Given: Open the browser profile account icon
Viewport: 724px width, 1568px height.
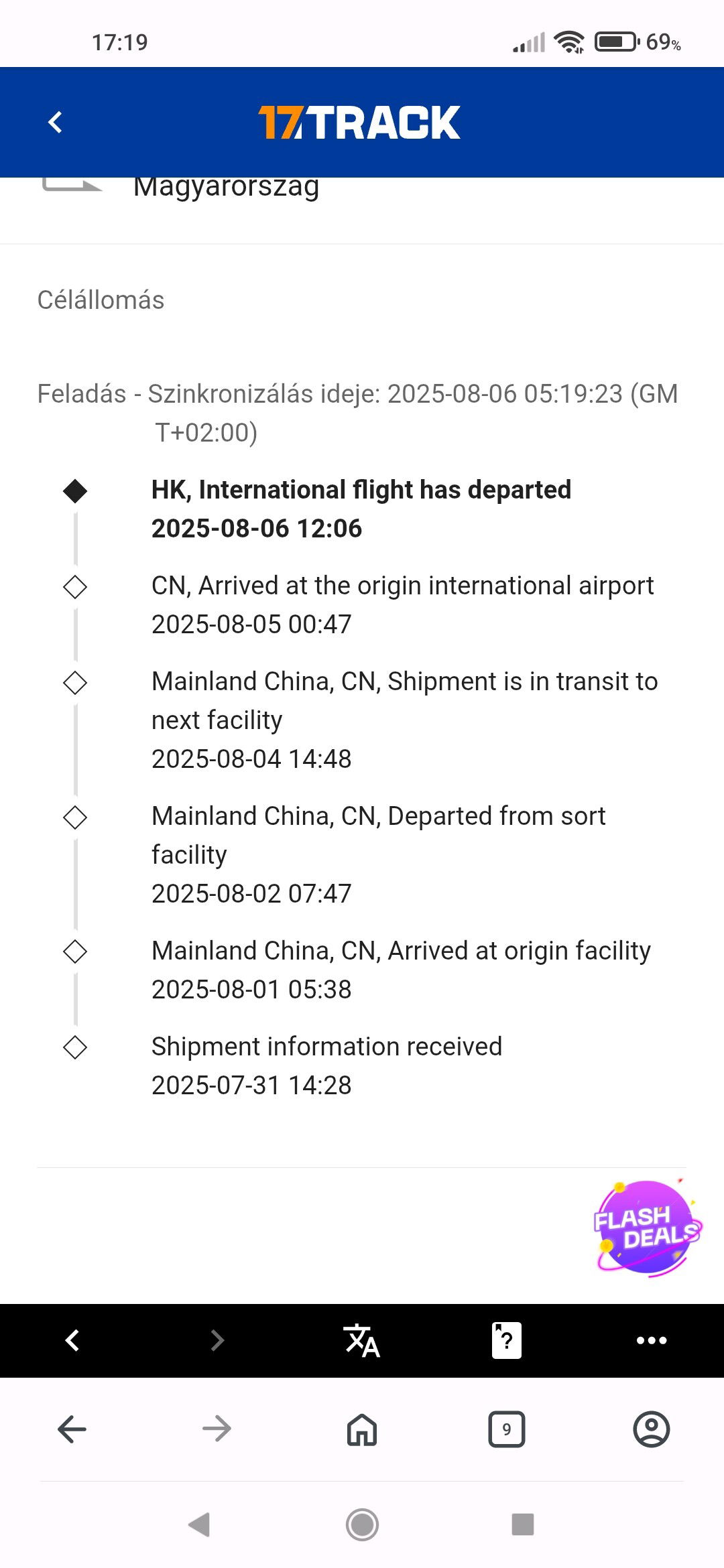Looking at the screenshot, I should (x=652, y=1429).
